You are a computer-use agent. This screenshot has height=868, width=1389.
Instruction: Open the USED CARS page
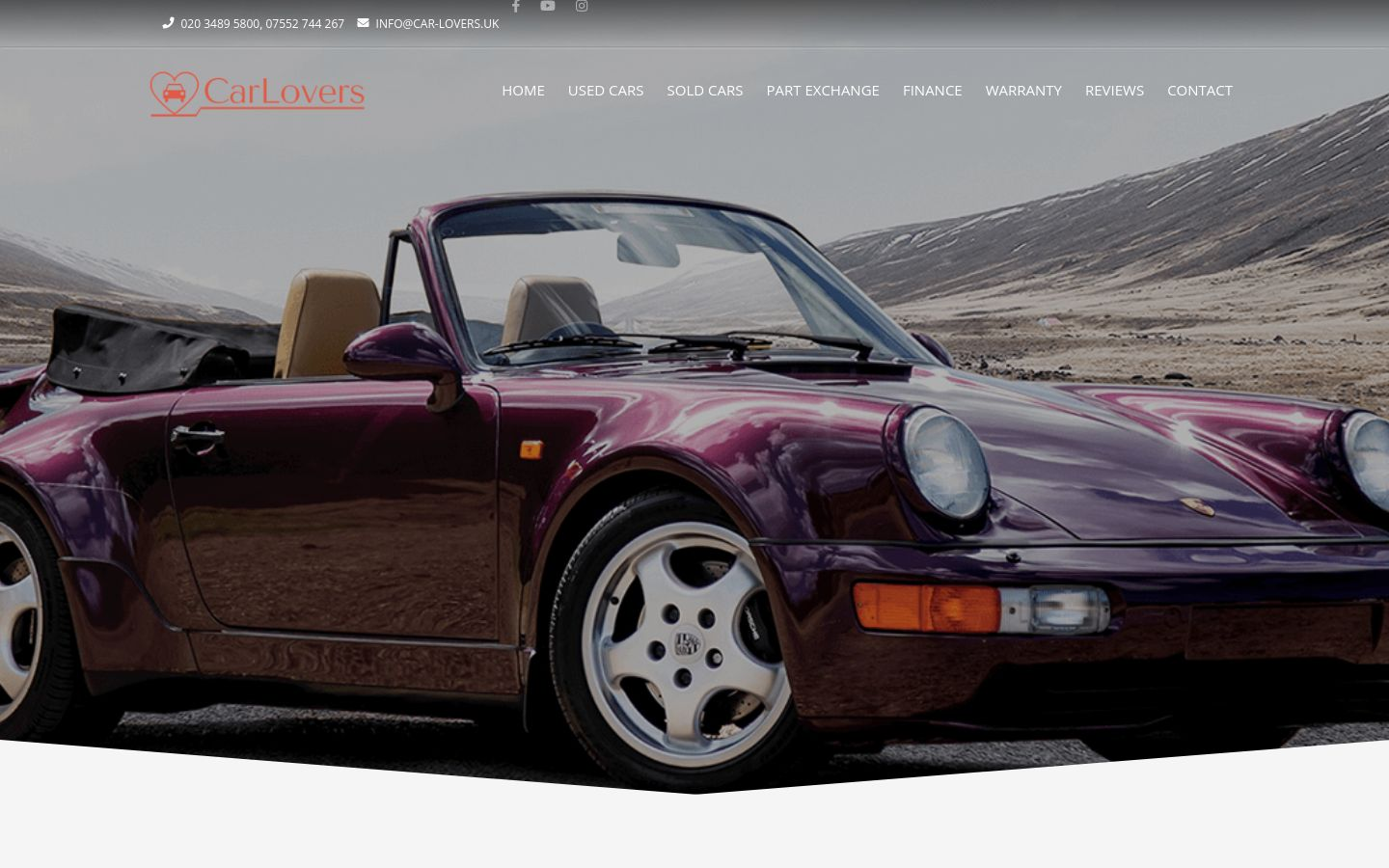[606, 90]
